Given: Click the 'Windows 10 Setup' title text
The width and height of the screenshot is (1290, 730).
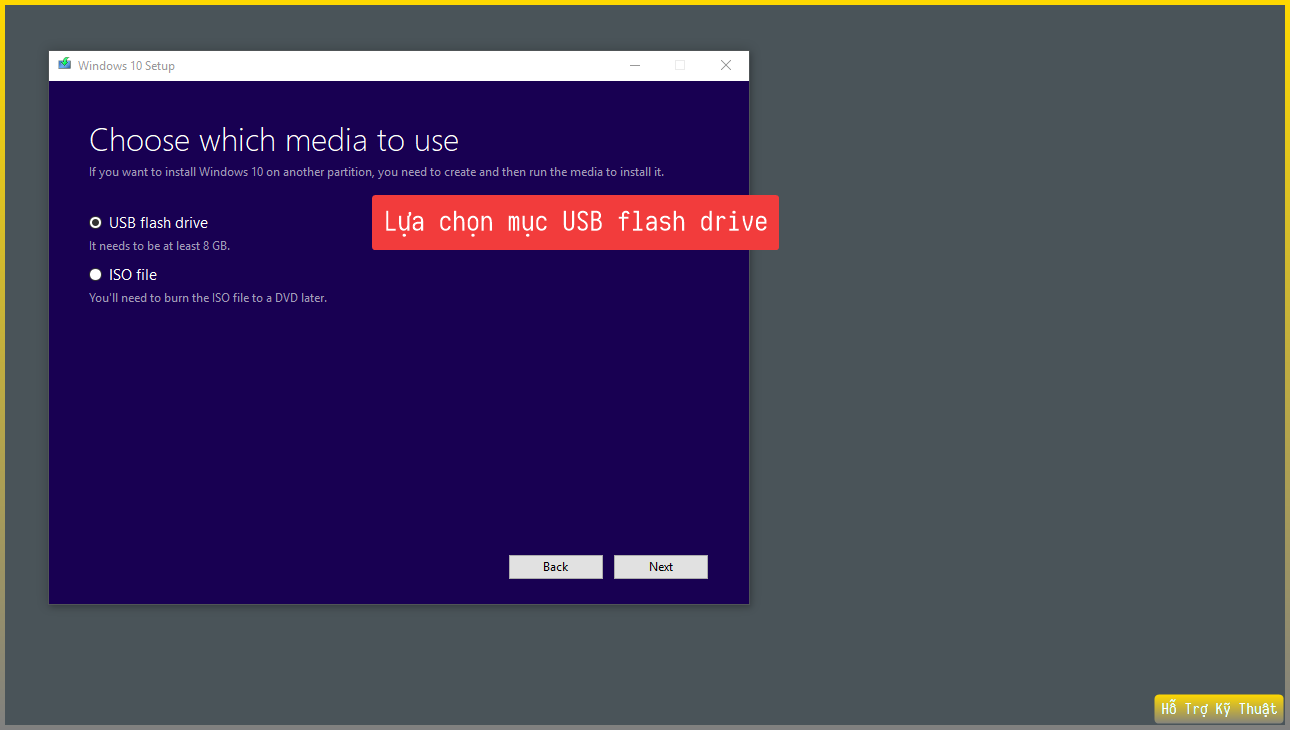Looking at the screenshot, I should pyautogui.click(x=126, y=66).
